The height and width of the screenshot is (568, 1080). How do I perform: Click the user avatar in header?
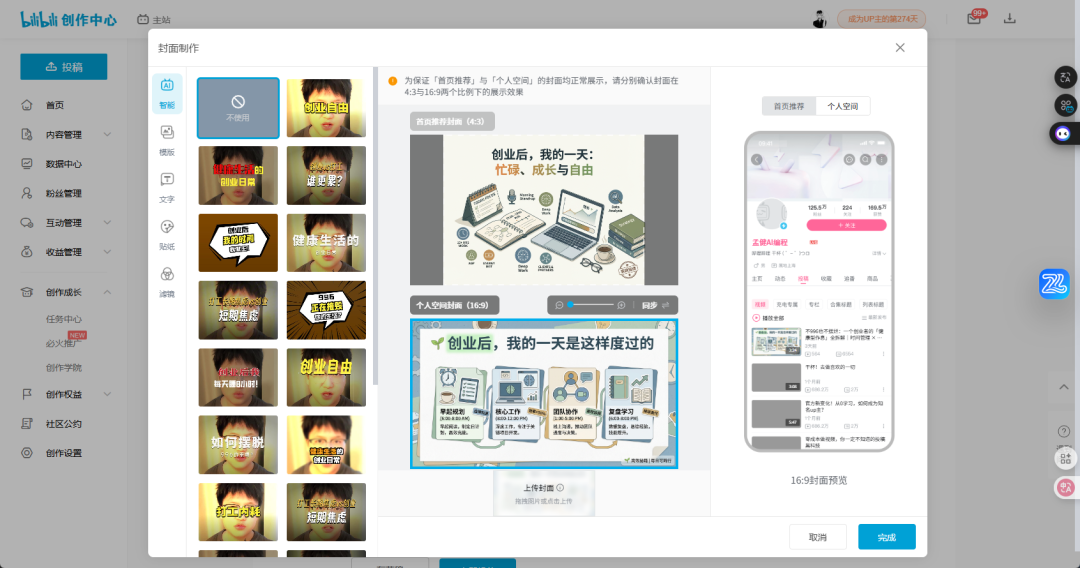(x=819, y=19)
